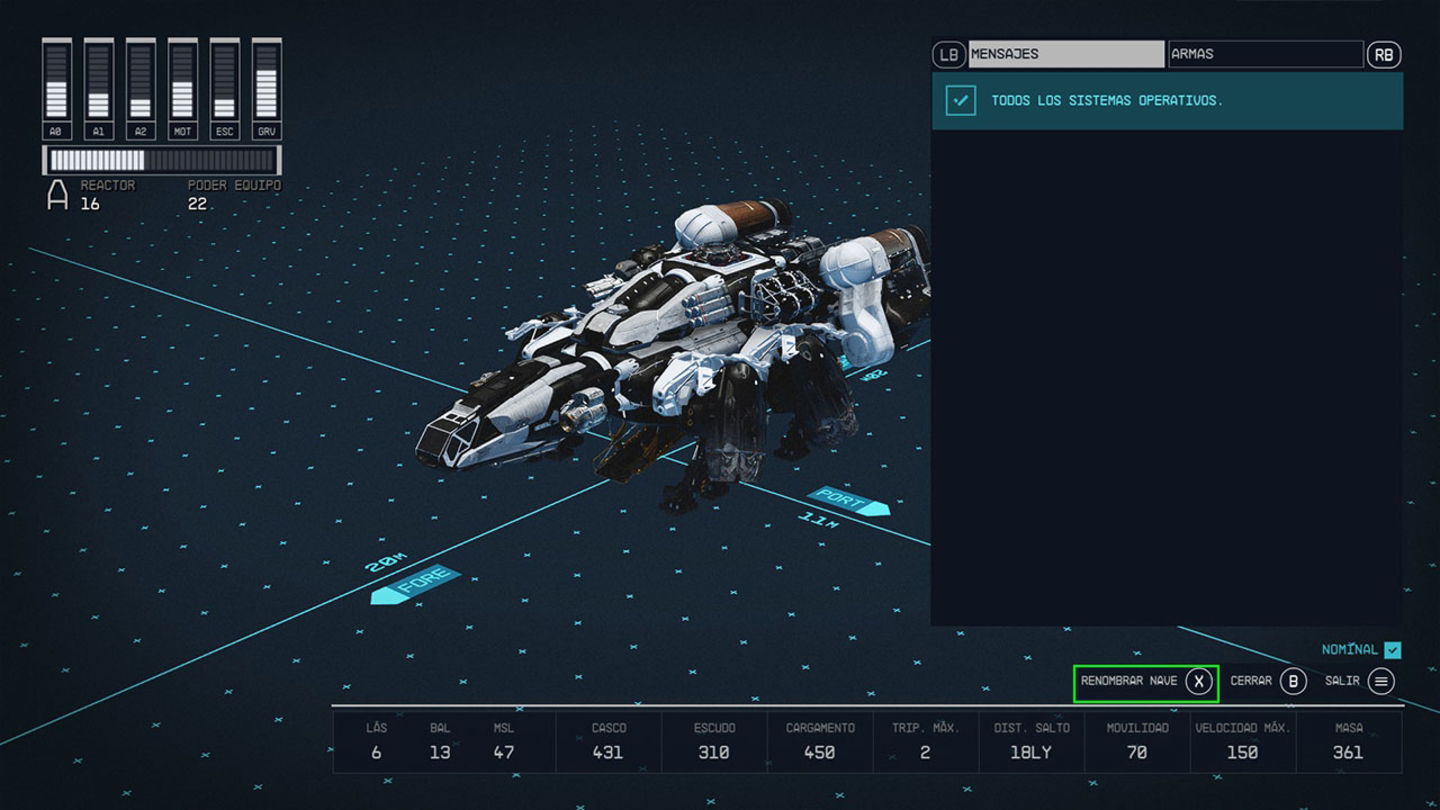The width and height of the screenshot is (1440, 810).
Task: Select the GRV grav drive power bar
Action: [267, 89]
